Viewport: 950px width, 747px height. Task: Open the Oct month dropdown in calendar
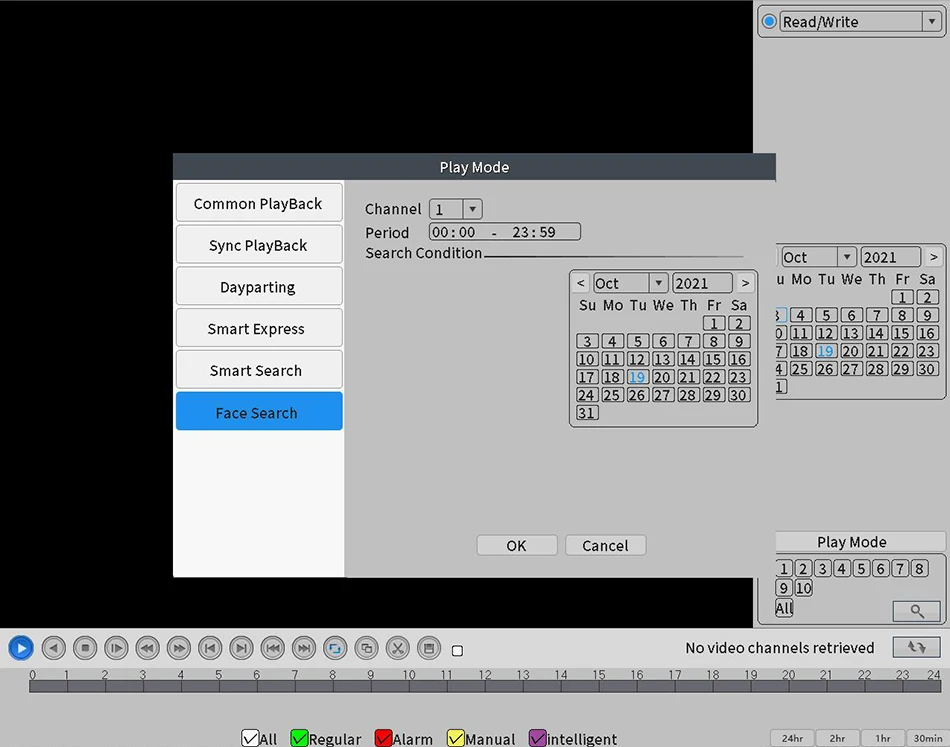pyautogui.click(x=656, y=283)
